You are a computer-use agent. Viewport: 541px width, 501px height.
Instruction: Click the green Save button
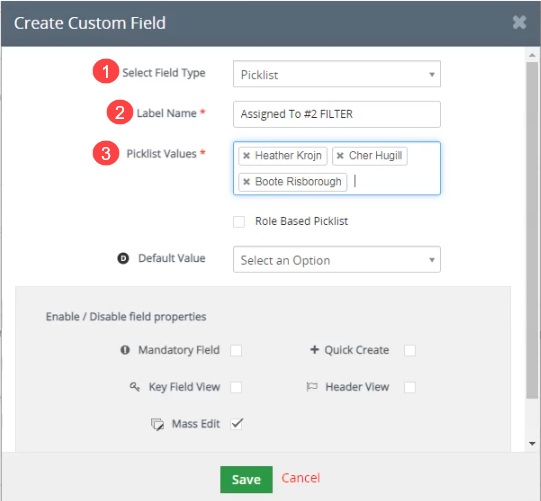coord(246,479)
